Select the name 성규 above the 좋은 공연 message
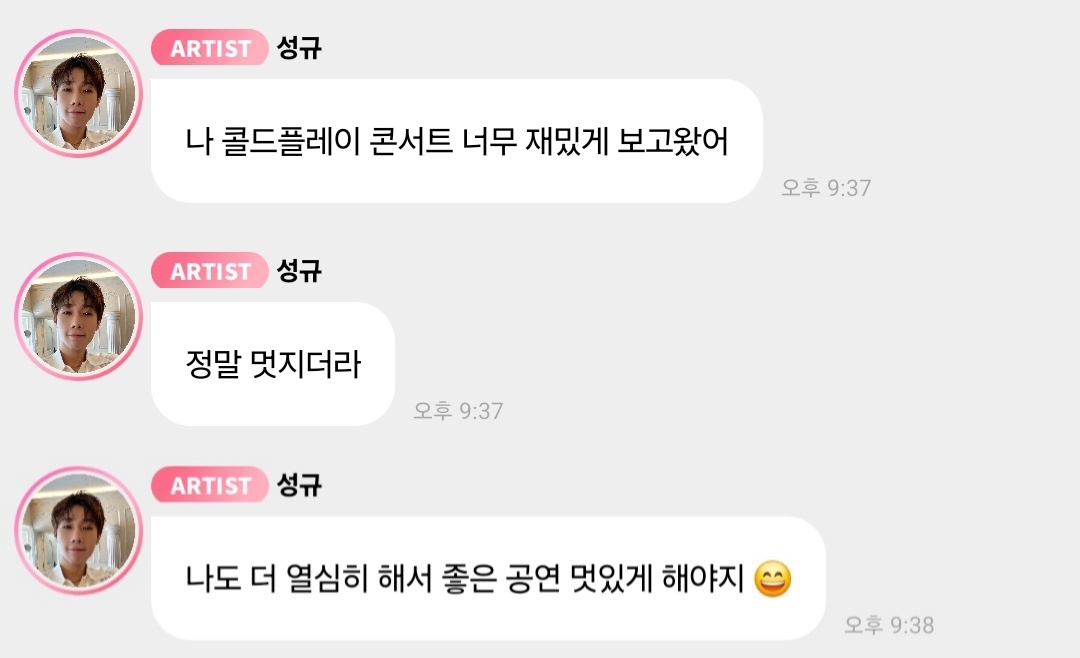Image resolution: width=1080 pixels, height=658 pixels. (x=299, y=484)
